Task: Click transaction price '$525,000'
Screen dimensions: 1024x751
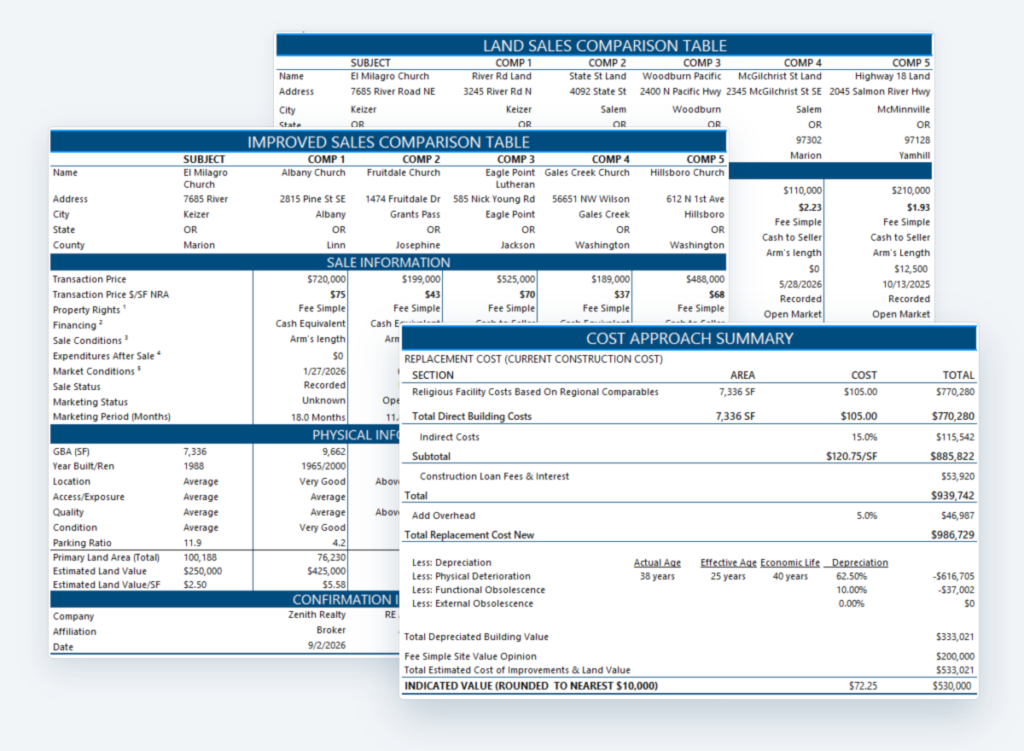Action: click(515, 280)
